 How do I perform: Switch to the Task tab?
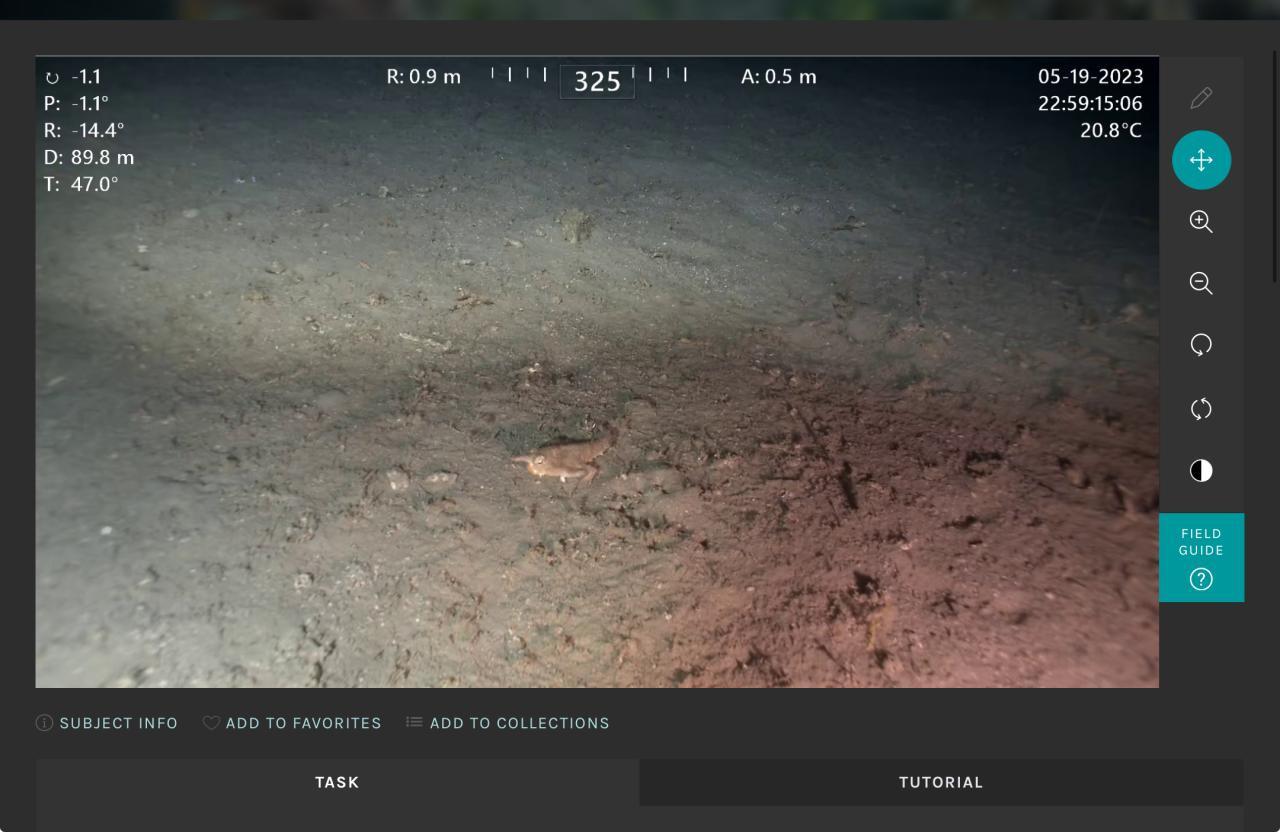click(x=337, y=782)
